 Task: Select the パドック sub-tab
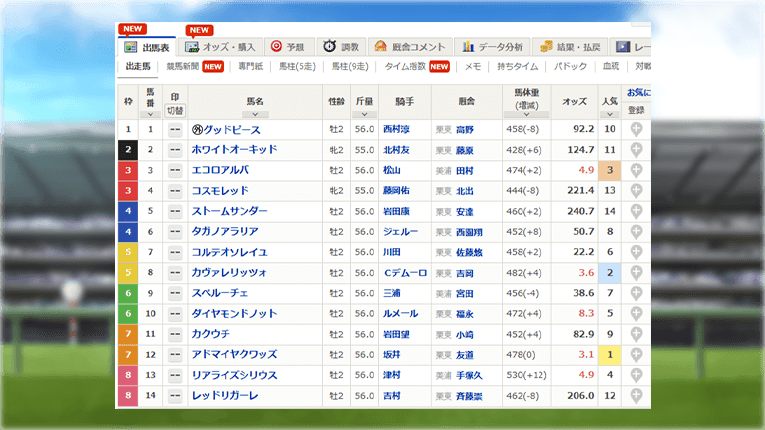tap(570, 66)
